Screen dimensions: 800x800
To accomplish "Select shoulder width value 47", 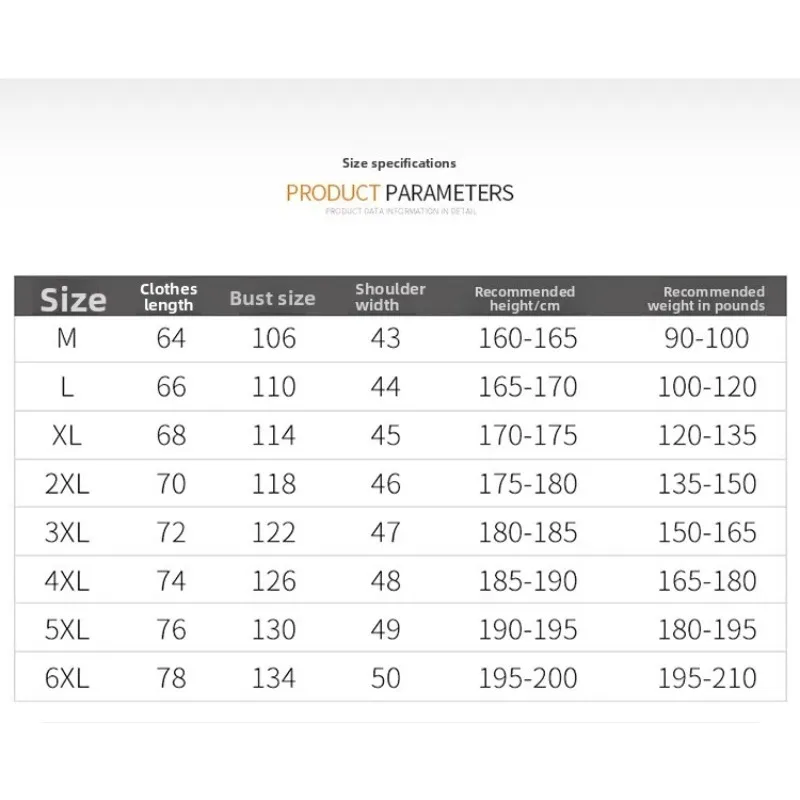I will click(x=386, y=532).
